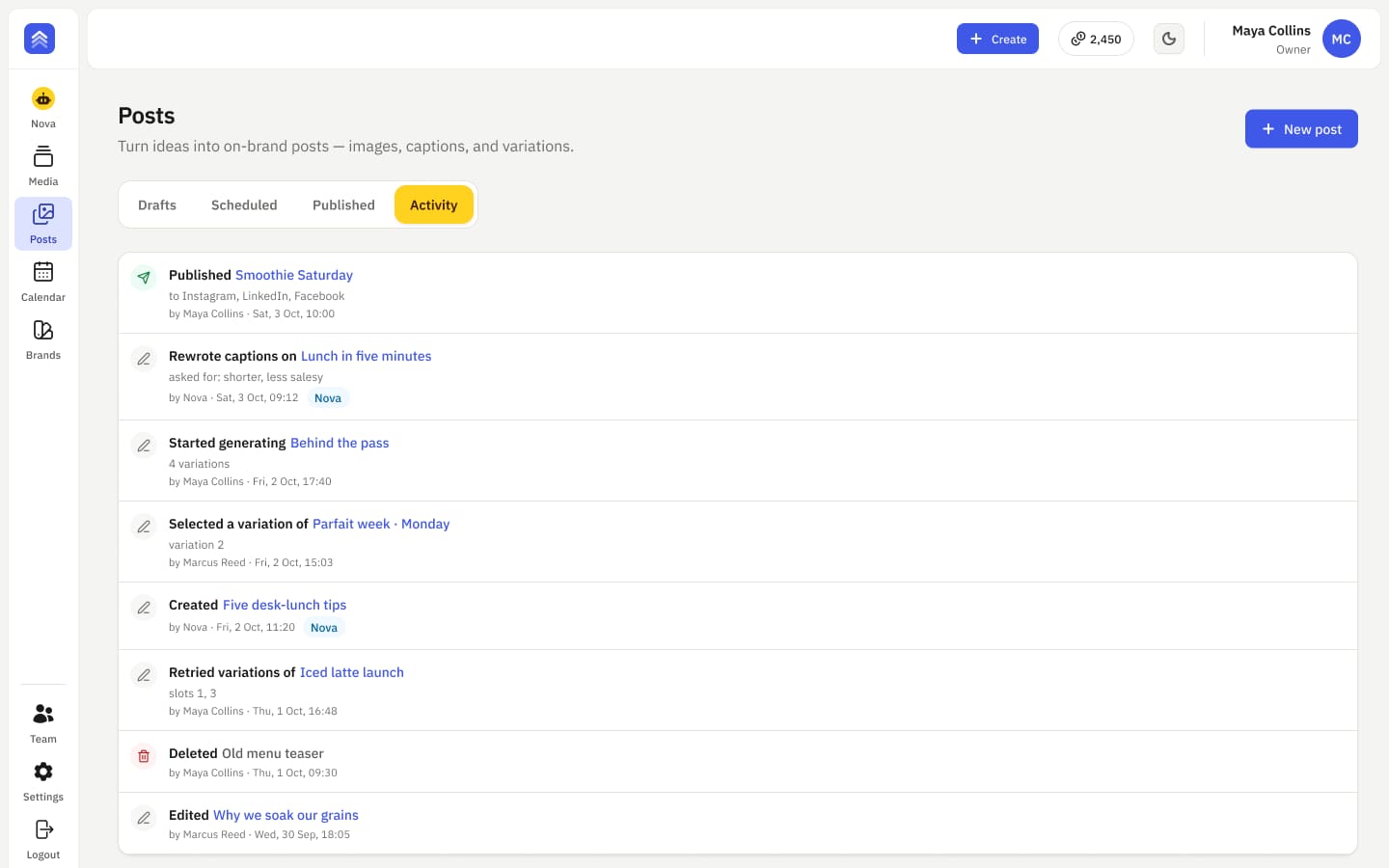
Task: Switch to the Published tab
Action: (x=343, y=204)
